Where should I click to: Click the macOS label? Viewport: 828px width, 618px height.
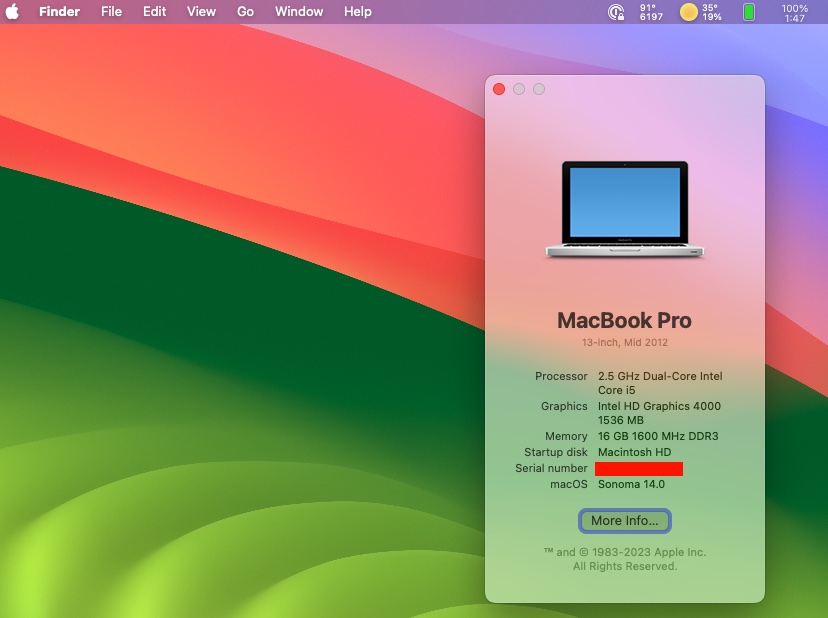click(x=569, y=484)
